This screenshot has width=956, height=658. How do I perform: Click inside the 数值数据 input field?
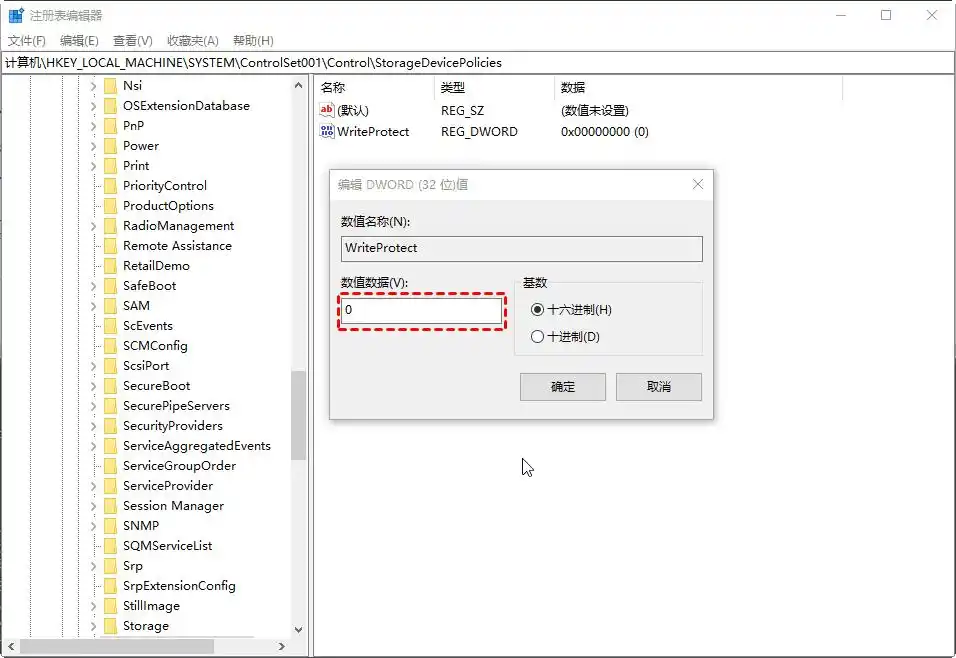click(x=420, y=311)
